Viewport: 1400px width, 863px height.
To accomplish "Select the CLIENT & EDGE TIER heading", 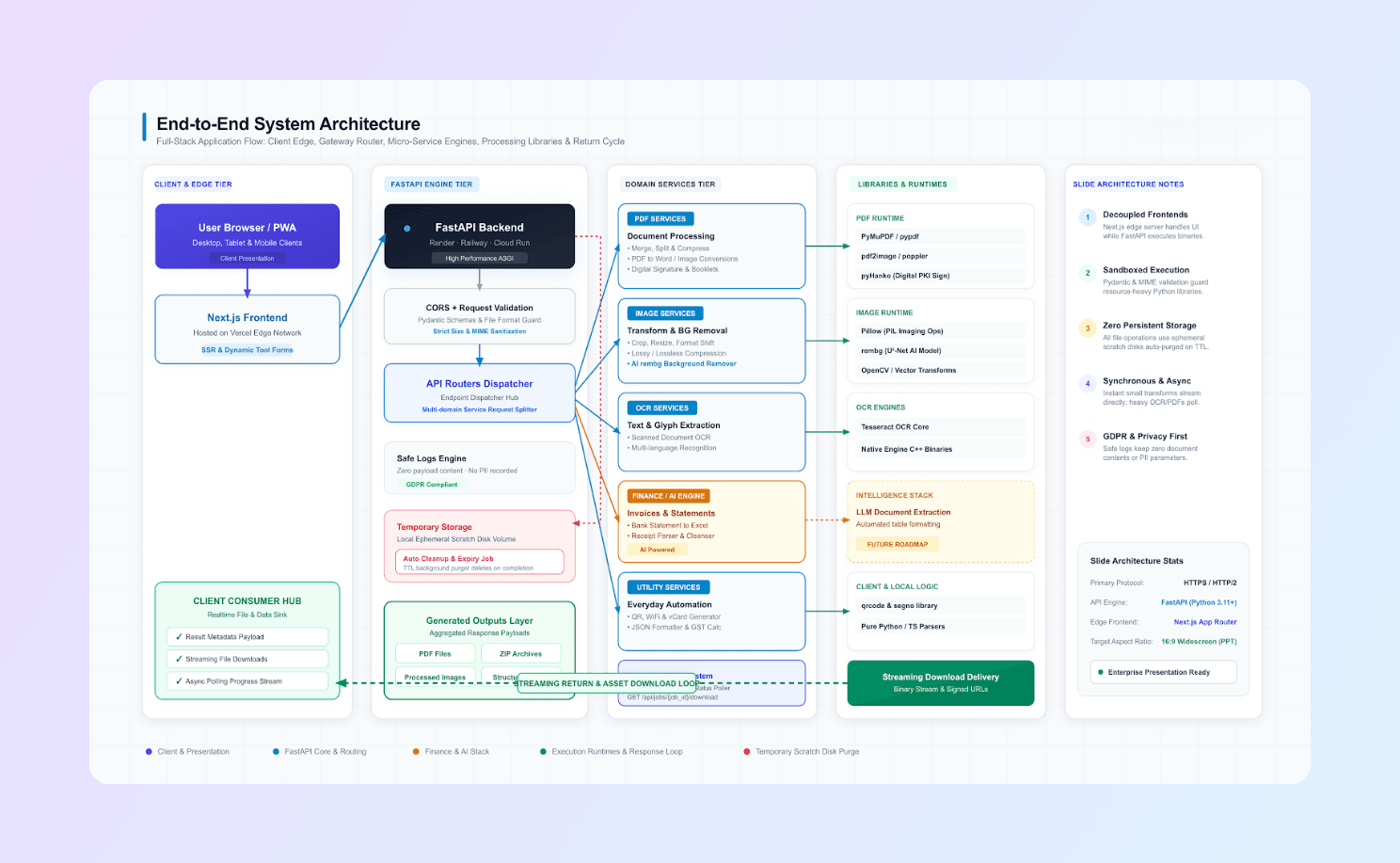I will (193, 184).
